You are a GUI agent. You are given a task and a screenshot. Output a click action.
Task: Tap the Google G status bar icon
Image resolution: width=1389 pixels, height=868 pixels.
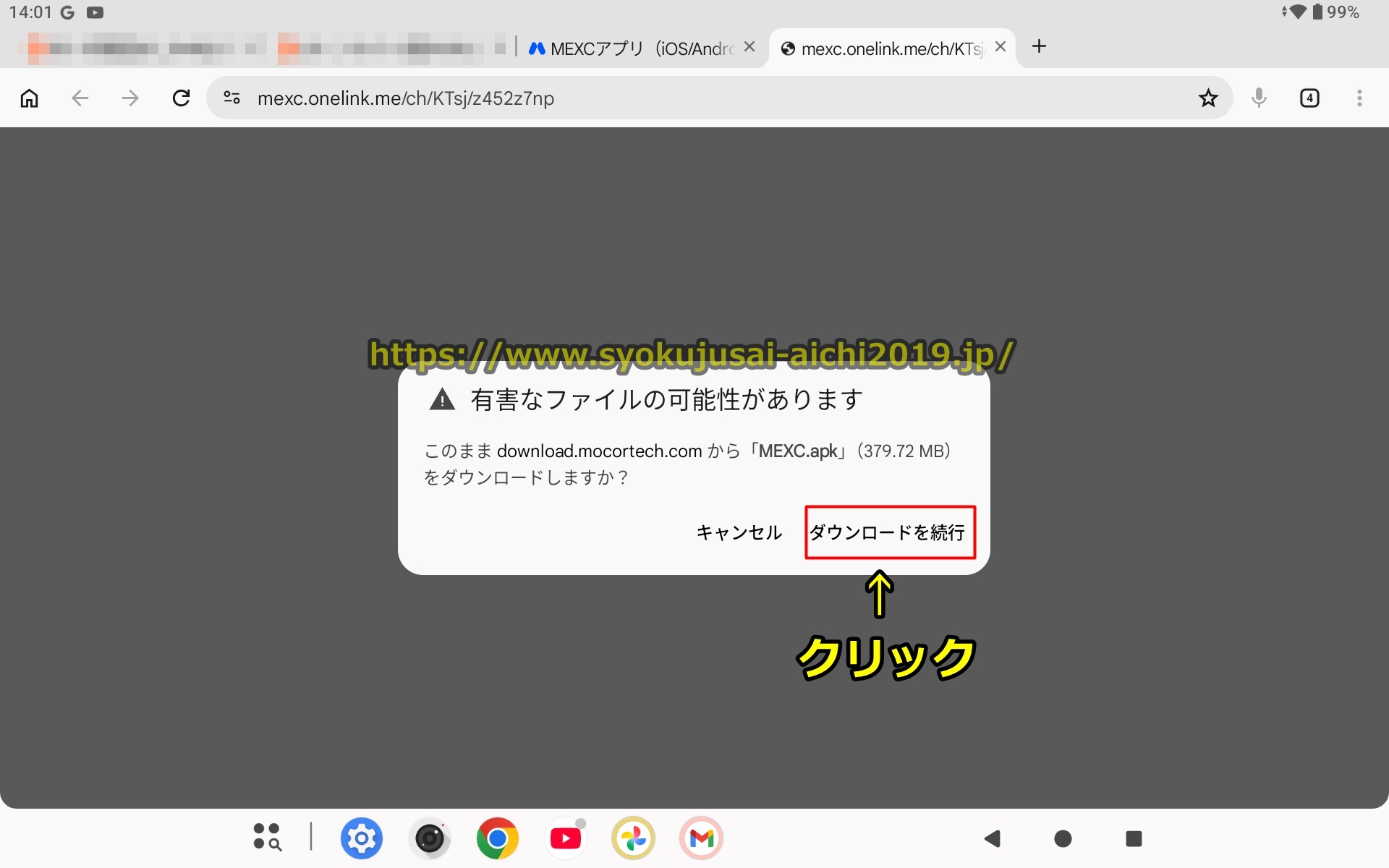point(67,12)
